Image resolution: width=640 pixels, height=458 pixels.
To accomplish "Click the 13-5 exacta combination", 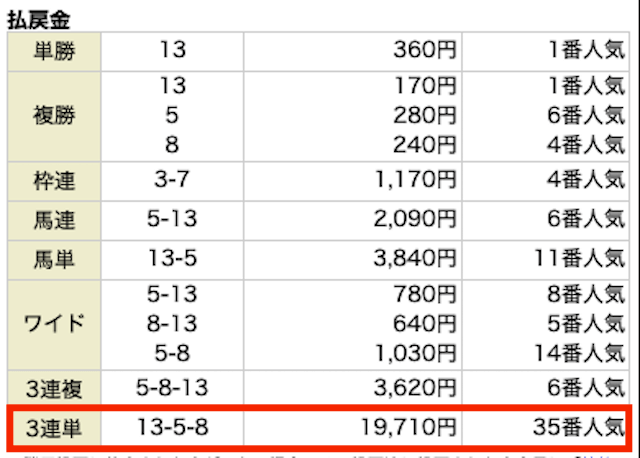I will (172, 259).
